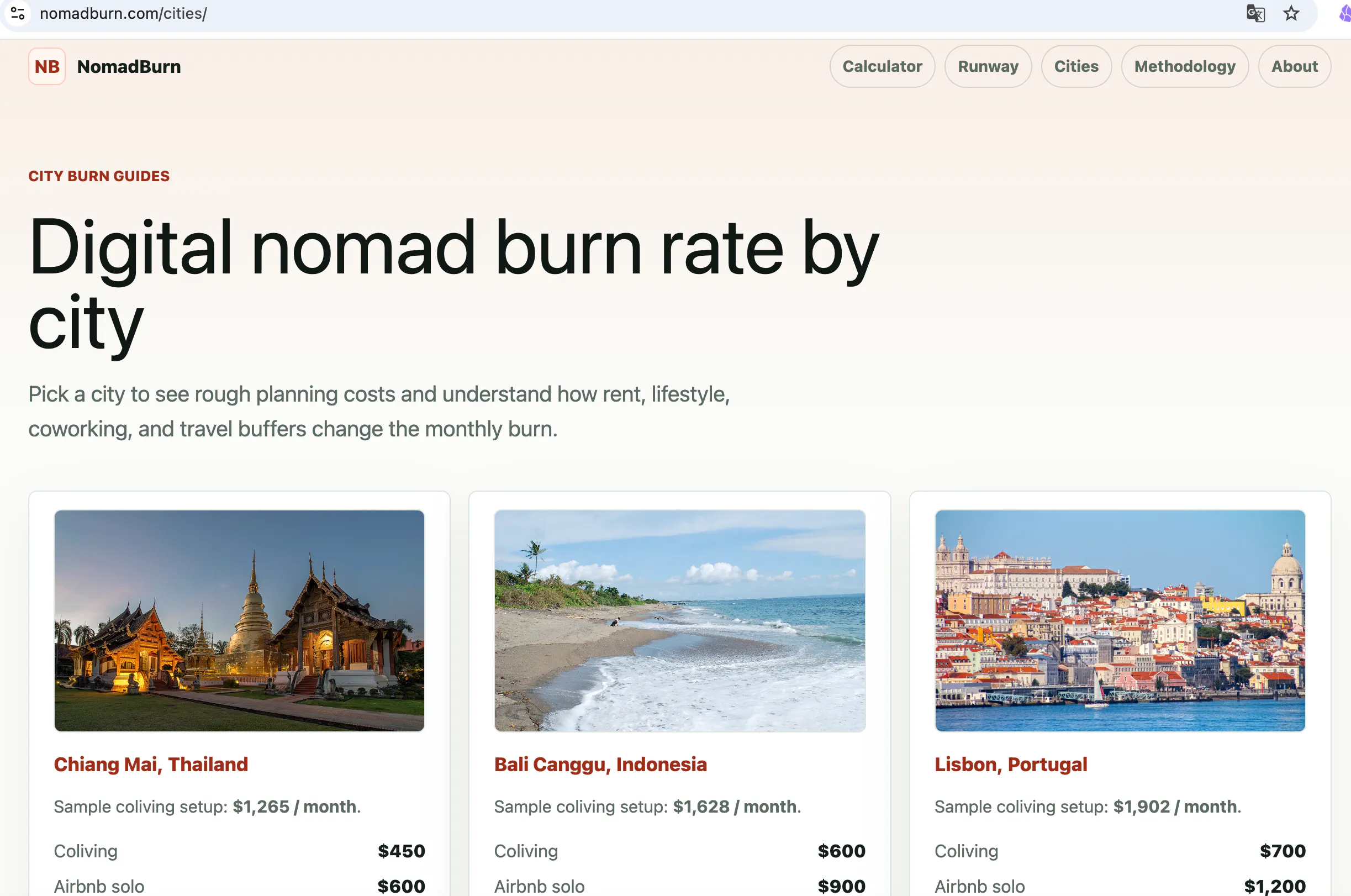Click the CITY BURN GUIDES label

(99, 176)
